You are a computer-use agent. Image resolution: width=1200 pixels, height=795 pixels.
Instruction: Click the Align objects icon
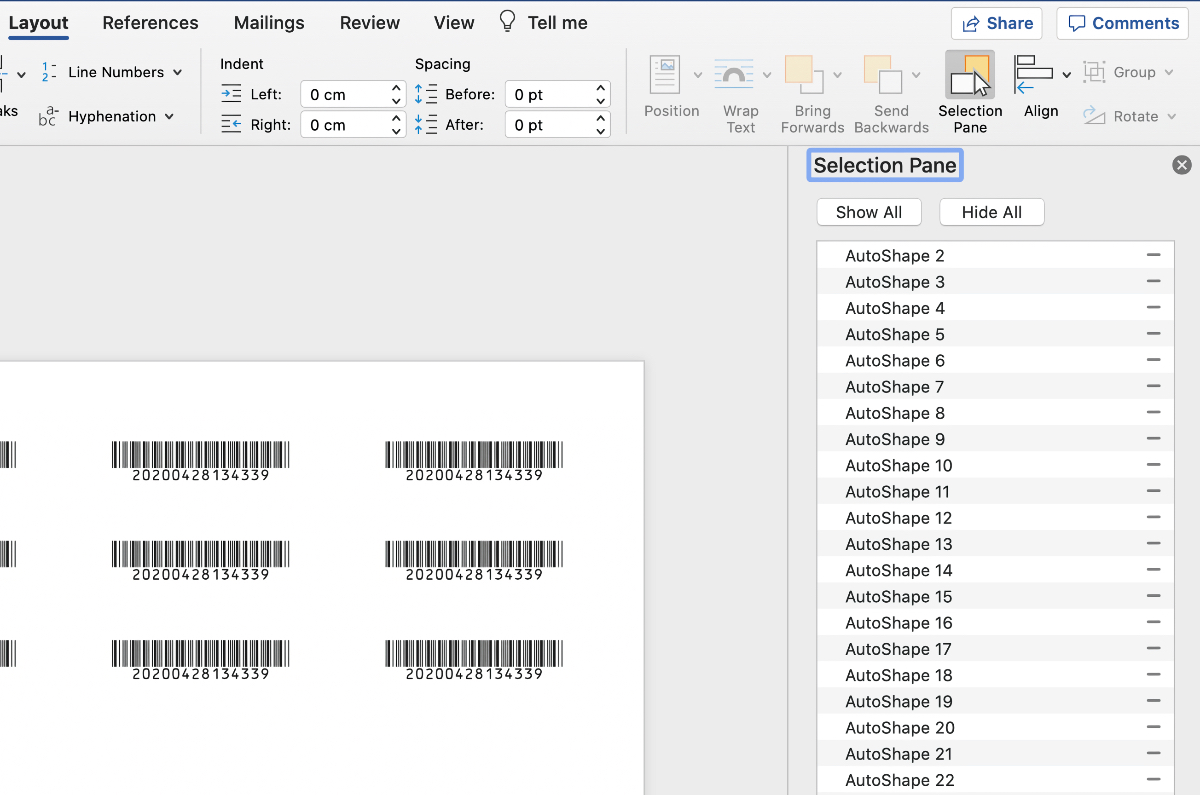pos(1034,75)
